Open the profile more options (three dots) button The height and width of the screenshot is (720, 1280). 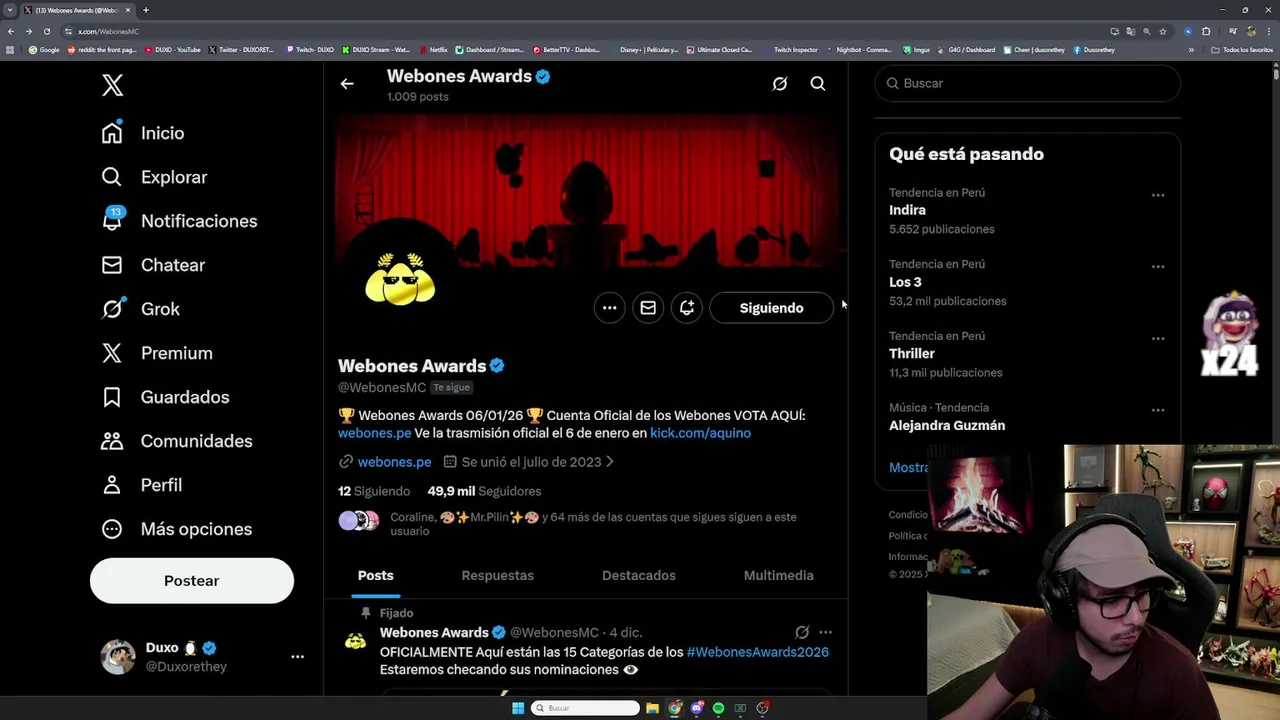[x=609, y=308]
